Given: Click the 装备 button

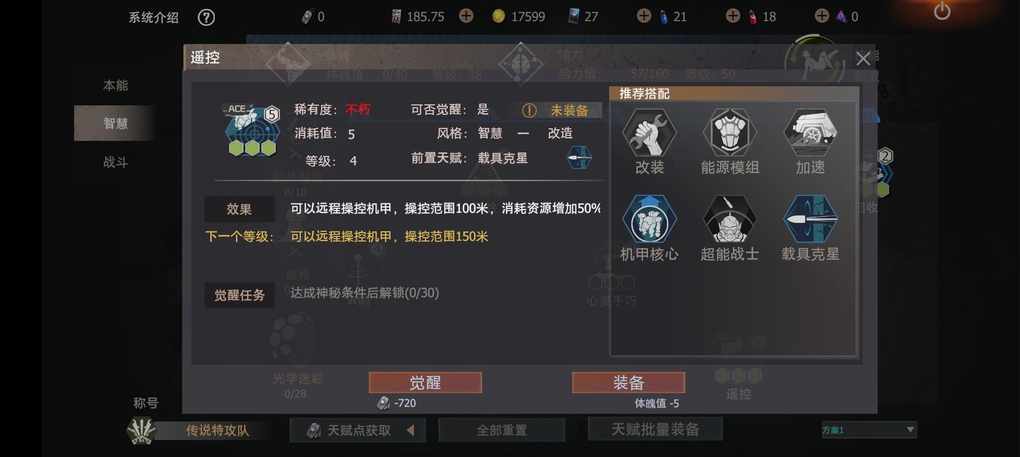Looking at the screenshot, I should pos(628,382).
